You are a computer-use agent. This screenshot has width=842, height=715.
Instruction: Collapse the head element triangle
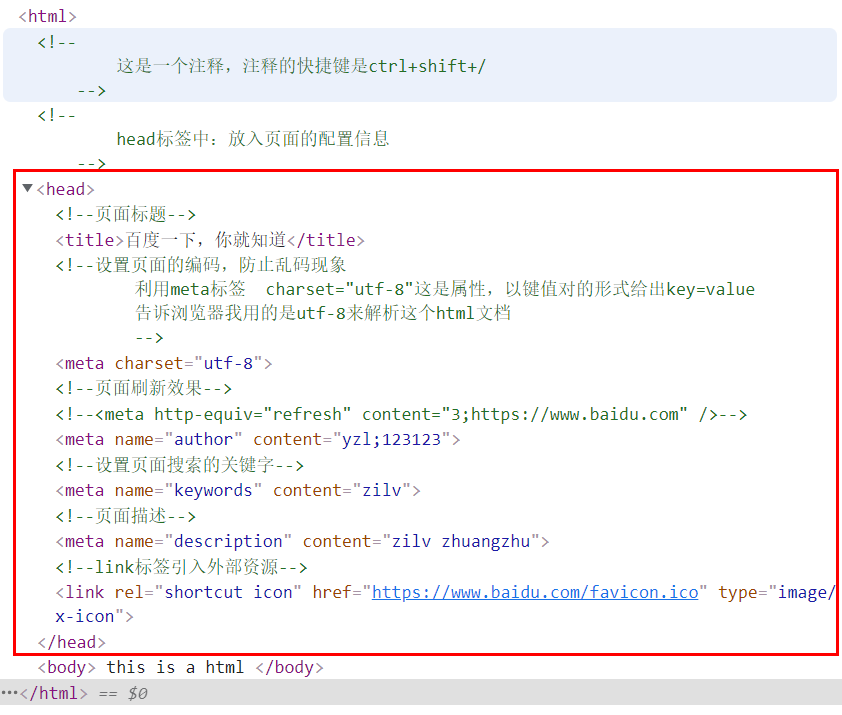pos(27,188)
